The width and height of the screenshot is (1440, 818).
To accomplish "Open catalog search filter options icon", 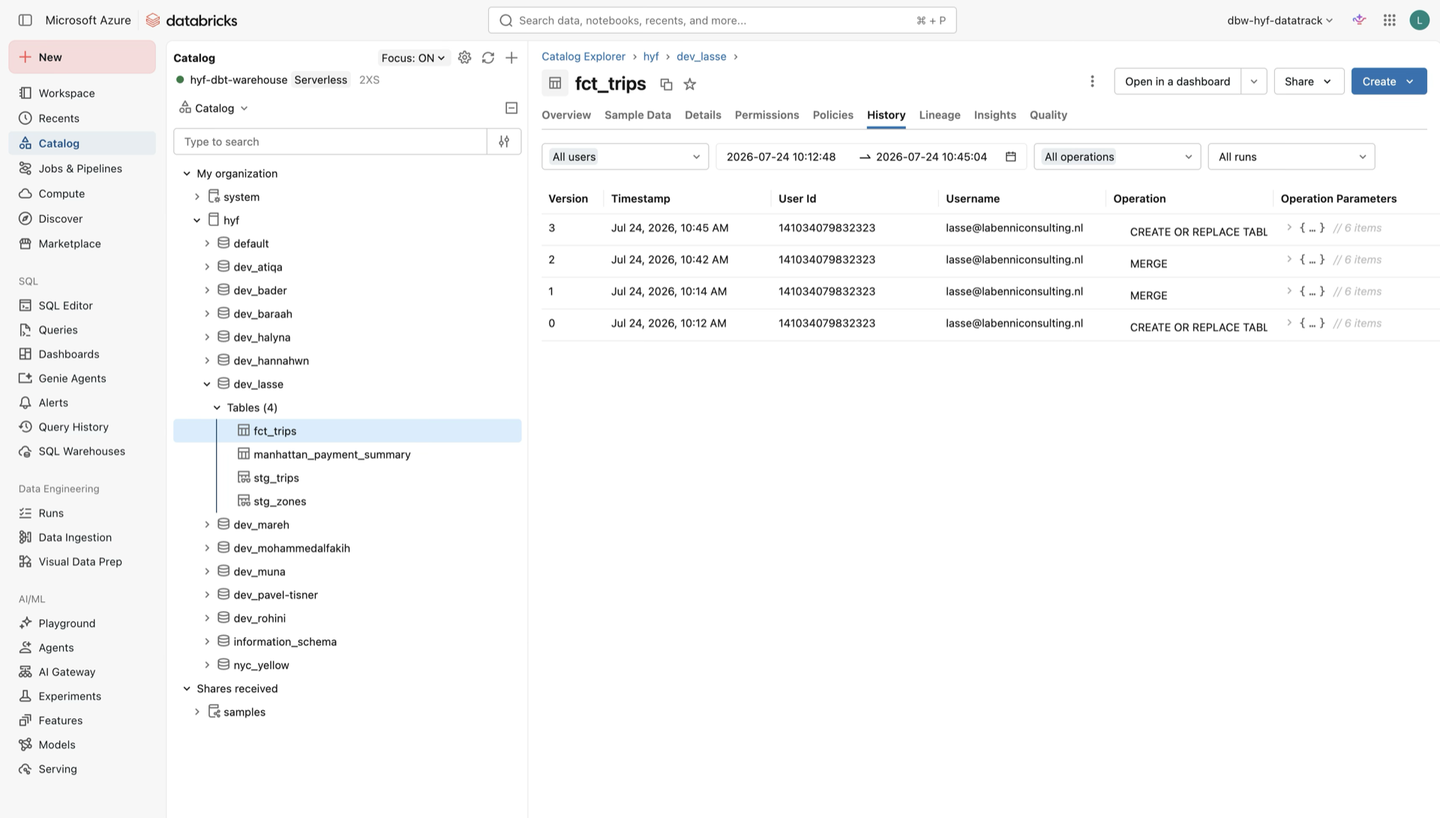I will point(504,142).
